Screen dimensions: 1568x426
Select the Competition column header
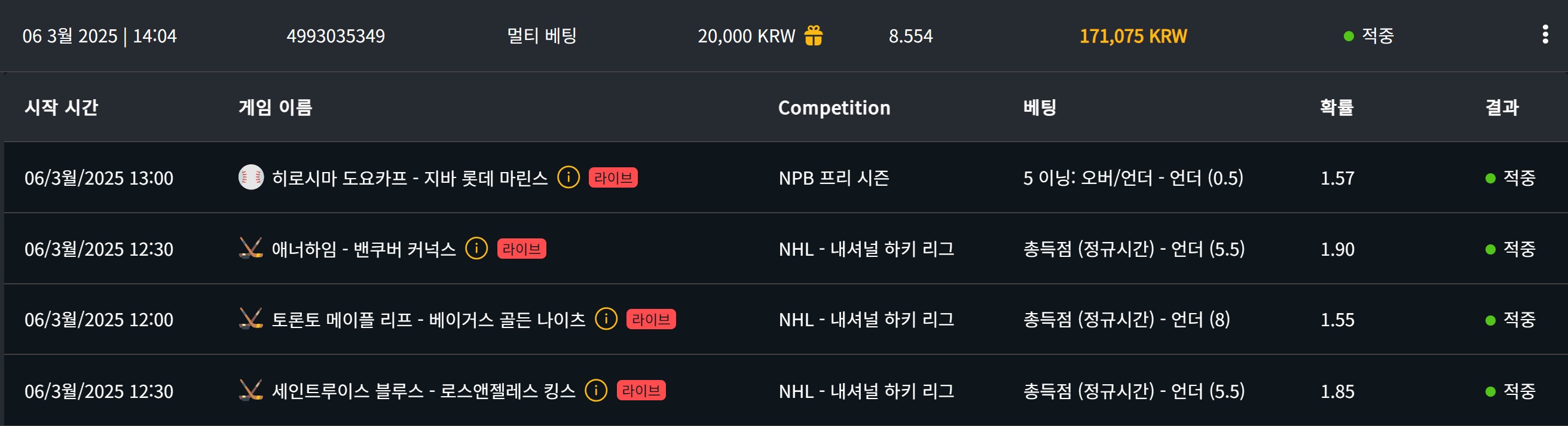tap(834, 108)
